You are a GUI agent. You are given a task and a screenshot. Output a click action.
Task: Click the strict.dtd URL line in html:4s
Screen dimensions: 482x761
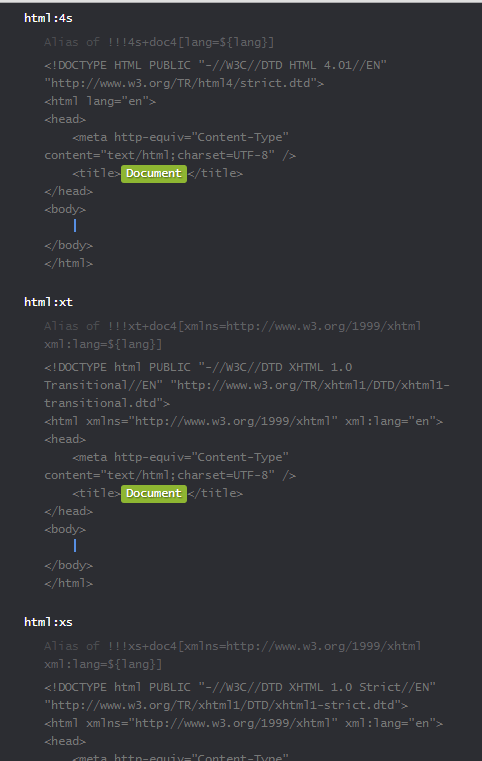[184, 83]
